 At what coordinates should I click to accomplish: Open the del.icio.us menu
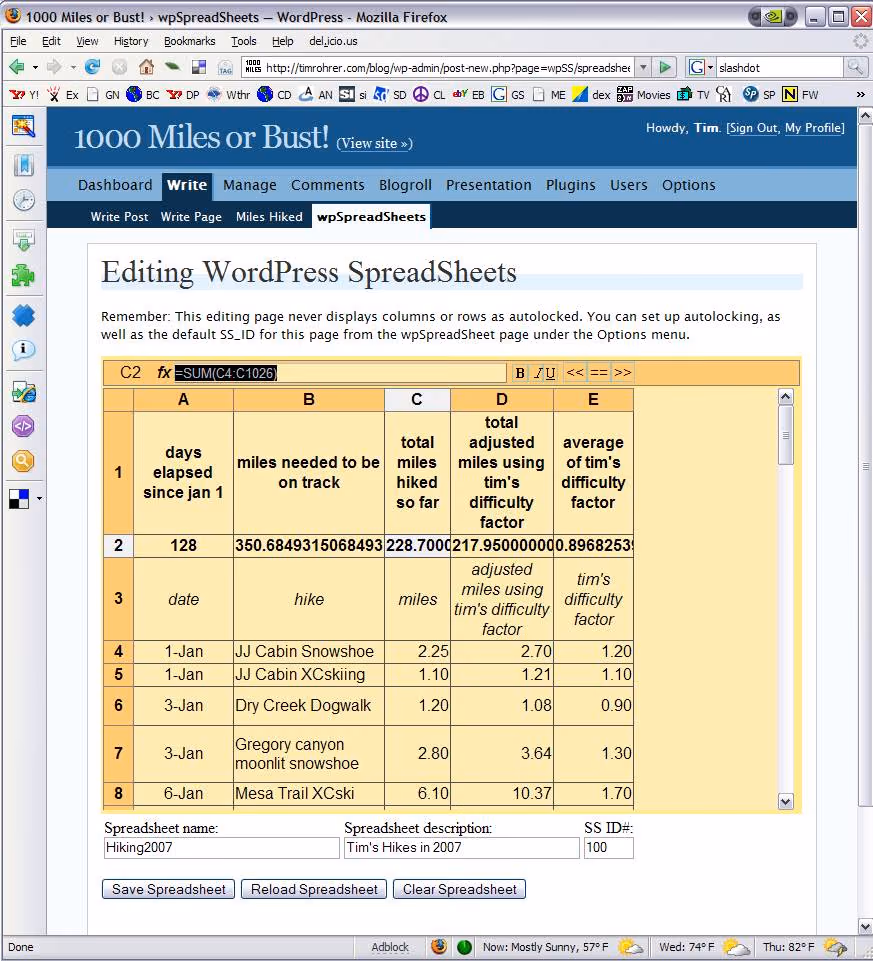coord(333,41)
